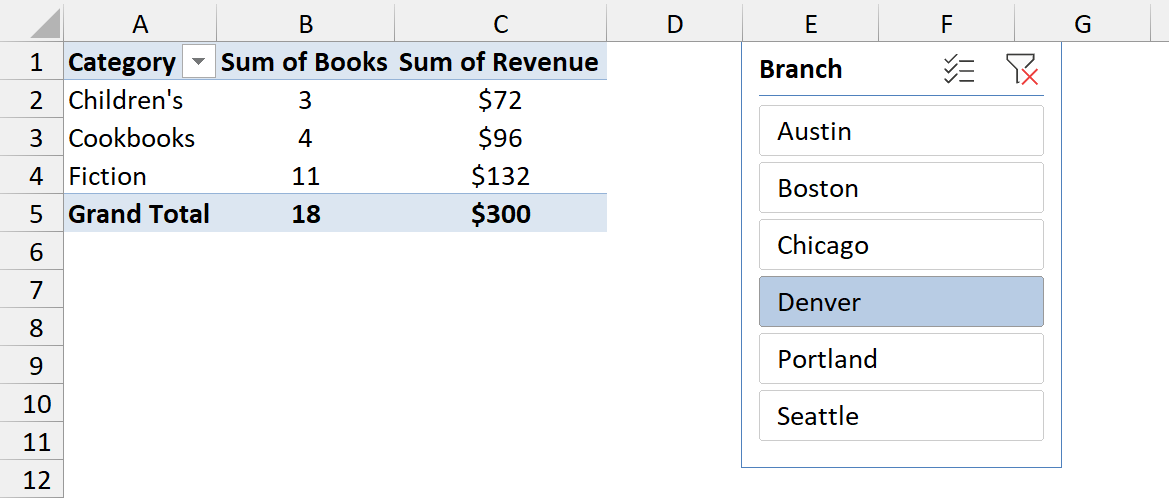Select the cell showing 11 books
The image size is (1169, 498).
click(x=306, y=176)
